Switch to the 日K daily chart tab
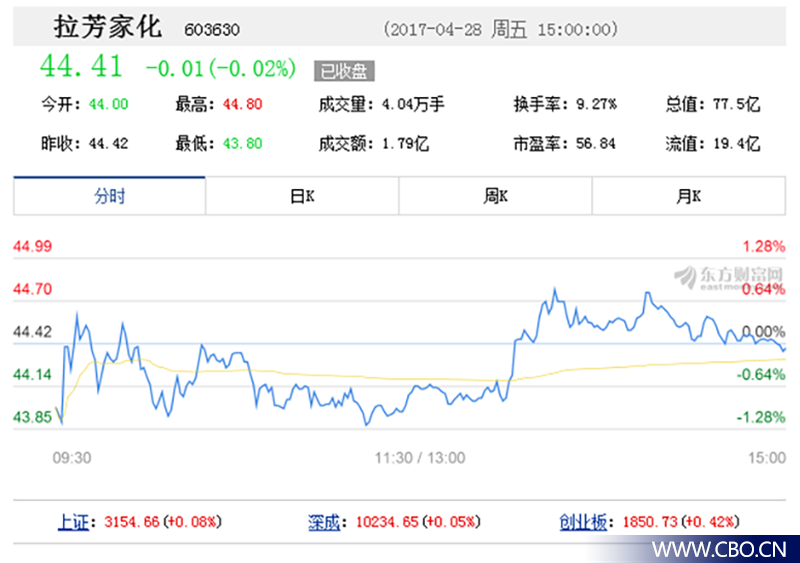This screenshot has height=563, width=800. [x=302, y=196]
